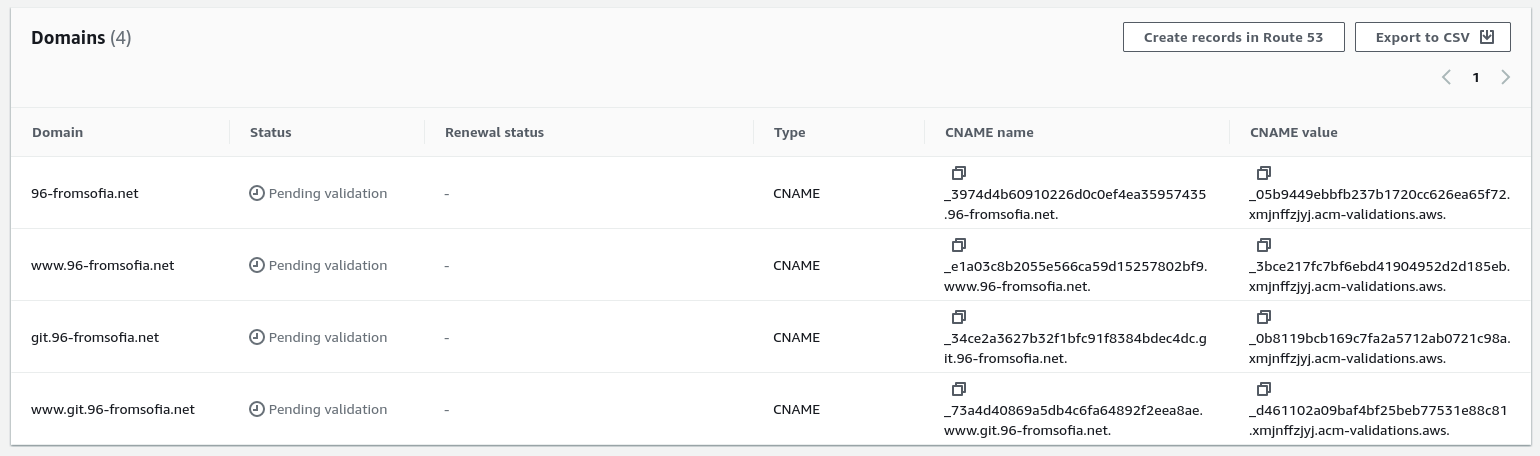Image resolution: width=1540 pixels, height=456 pixels.
Task: Sort by Domain column header
Action: coord(58,133)
